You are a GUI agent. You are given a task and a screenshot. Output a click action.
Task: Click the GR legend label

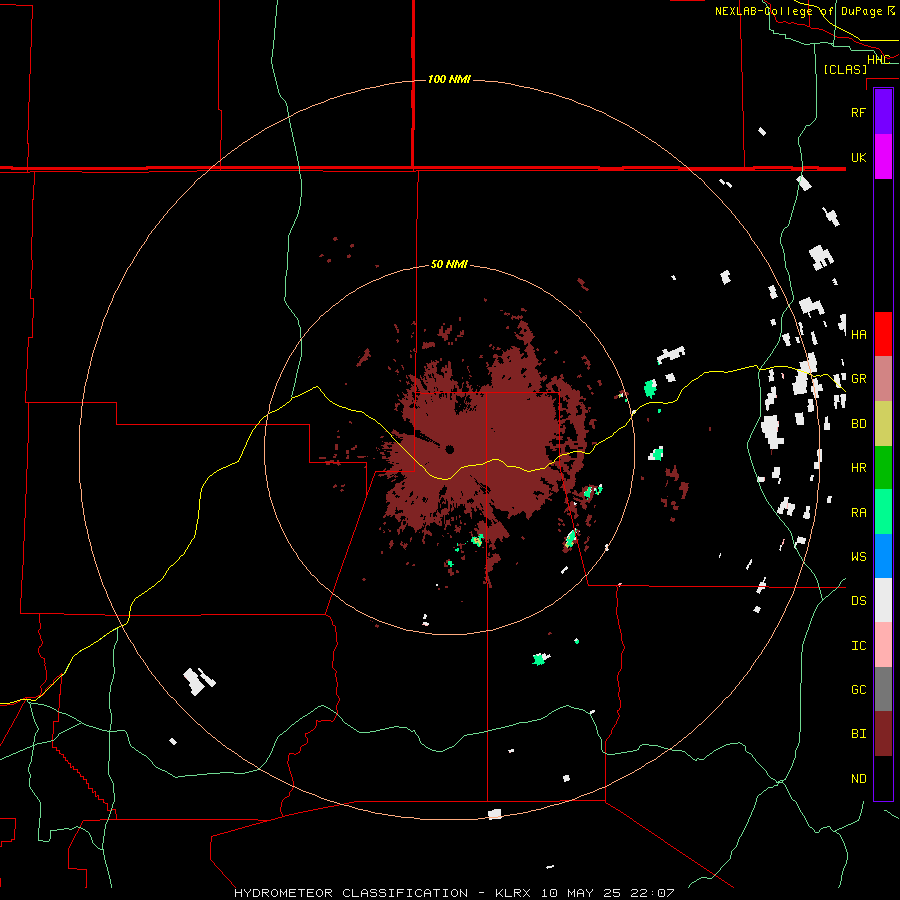pyautogui.click(x=858, y=379)
